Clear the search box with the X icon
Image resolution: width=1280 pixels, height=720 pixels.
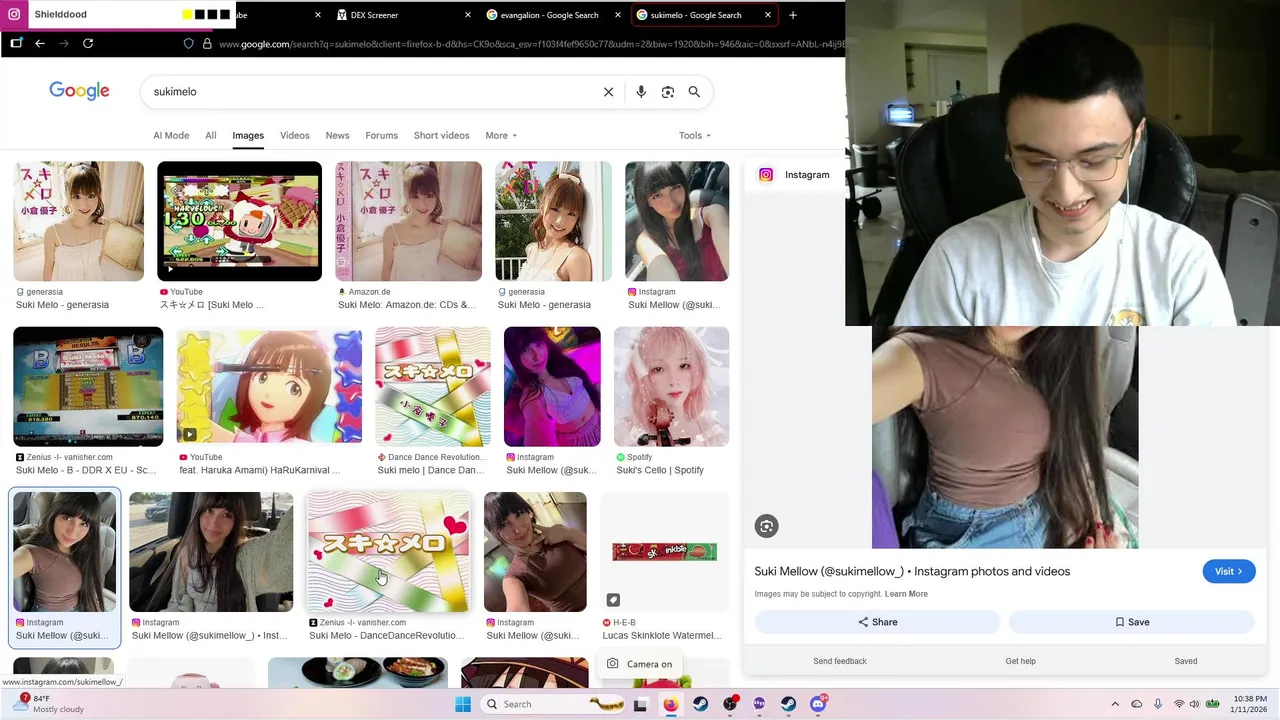click(608, 92)
